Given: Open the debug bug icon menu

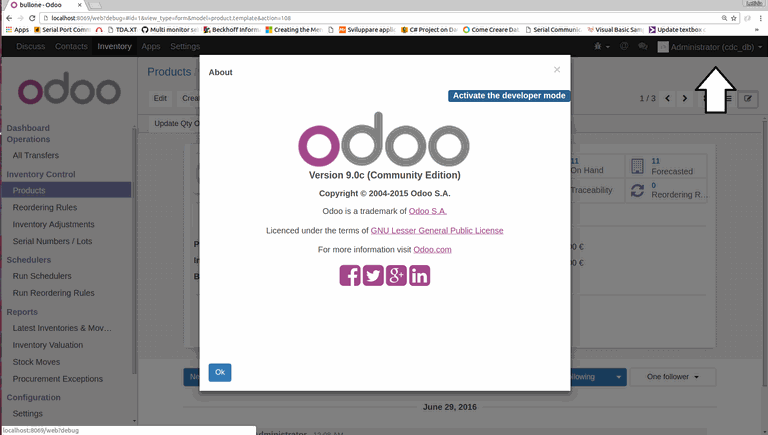Looking at the screenshot, I should [x=601, y=47].
